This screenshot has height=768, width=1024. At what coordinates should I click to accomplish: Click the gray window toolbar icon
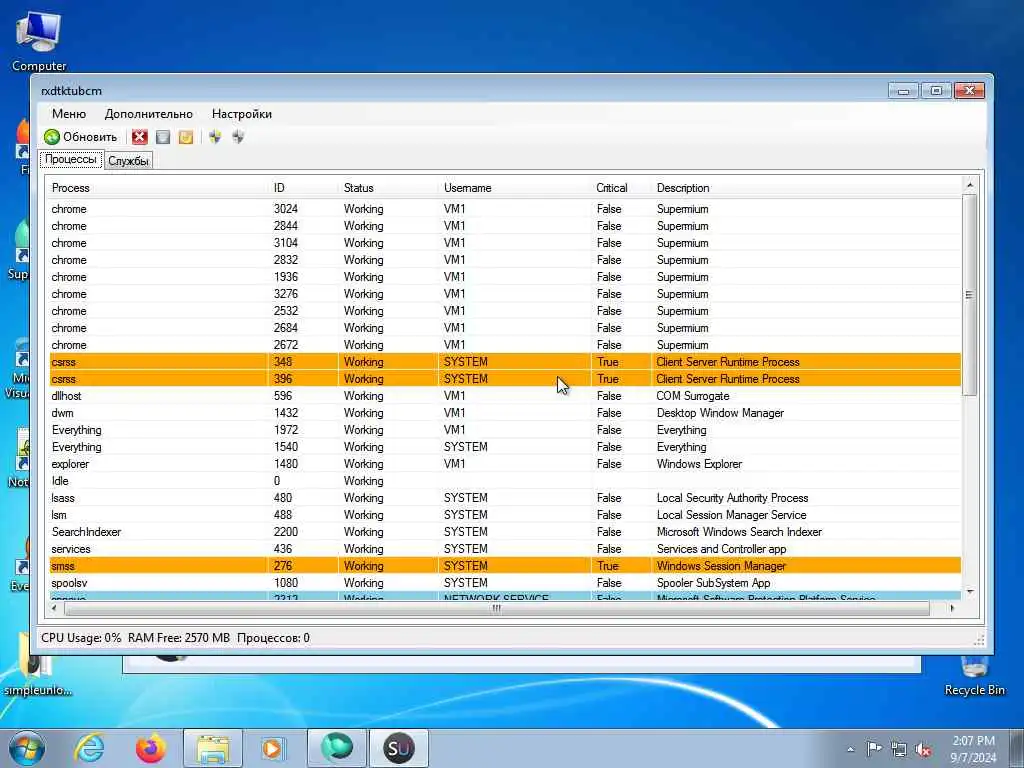163,136
